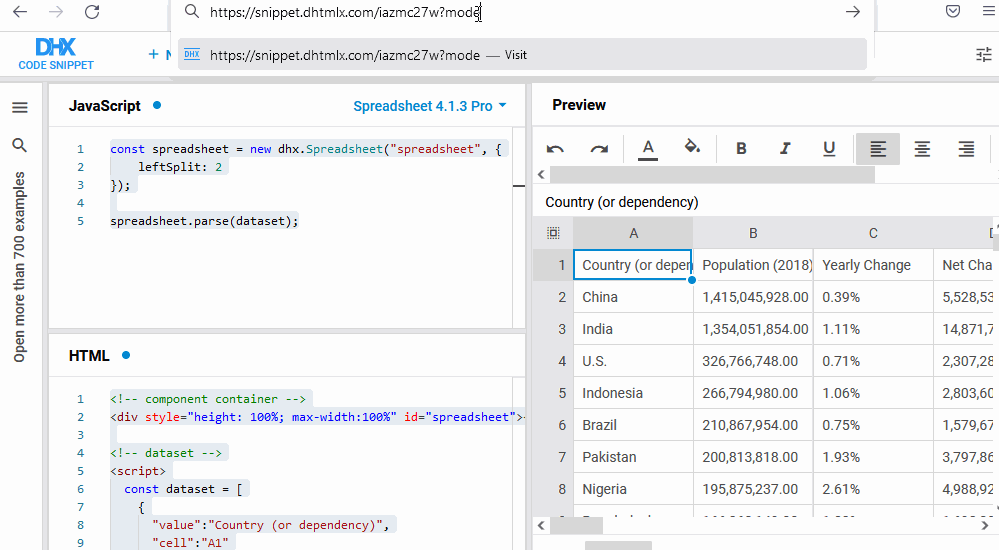Click the Yearly Change header cell

[x=873, y=265]
